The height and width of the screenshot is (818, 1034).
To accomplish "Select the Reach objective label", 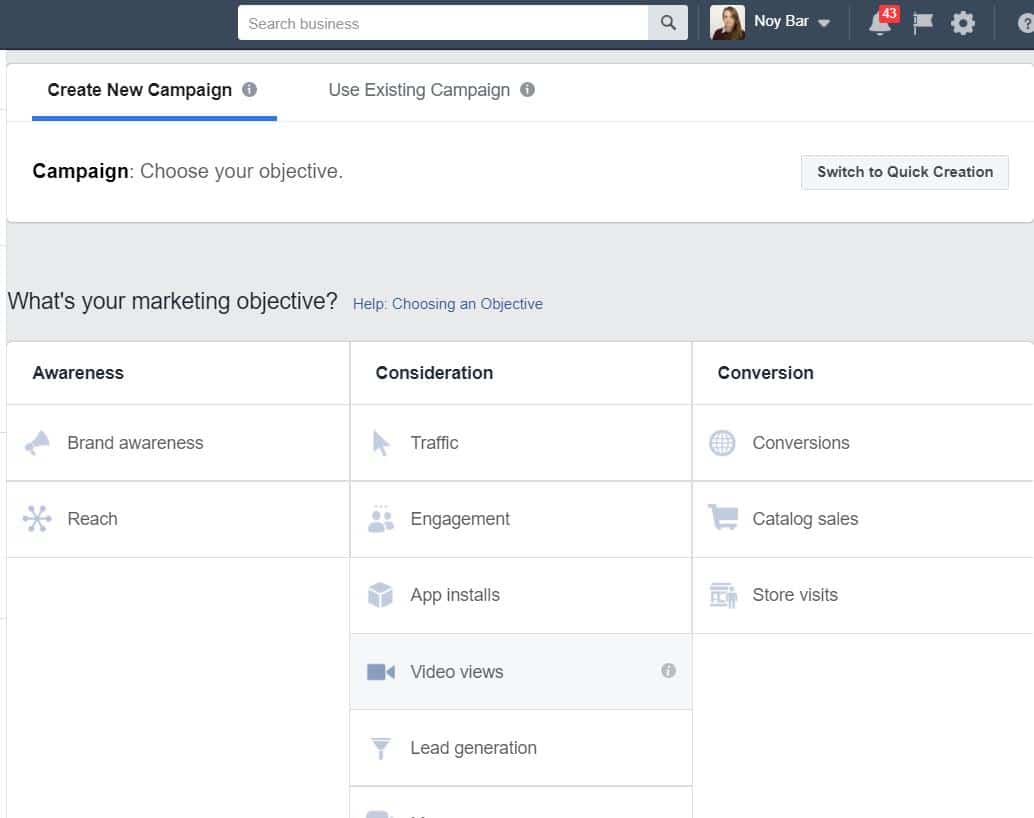I will click(x=92, y=519).
